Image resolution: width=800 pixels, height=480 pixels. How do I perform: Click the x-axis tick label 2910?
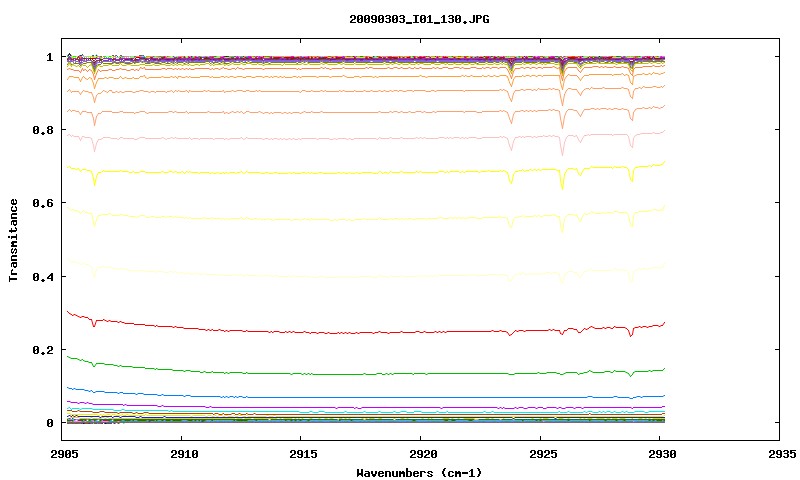coord(184,454)
